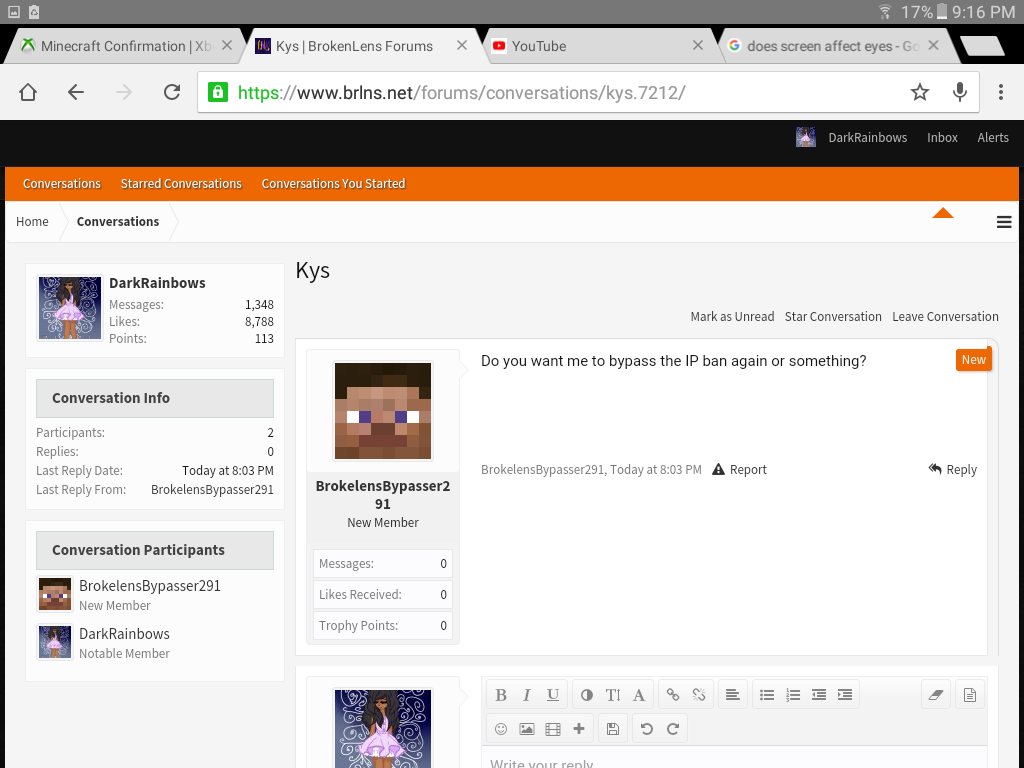Increase indent with the indent icon
1024x768 pixels.
pos(845,695)
